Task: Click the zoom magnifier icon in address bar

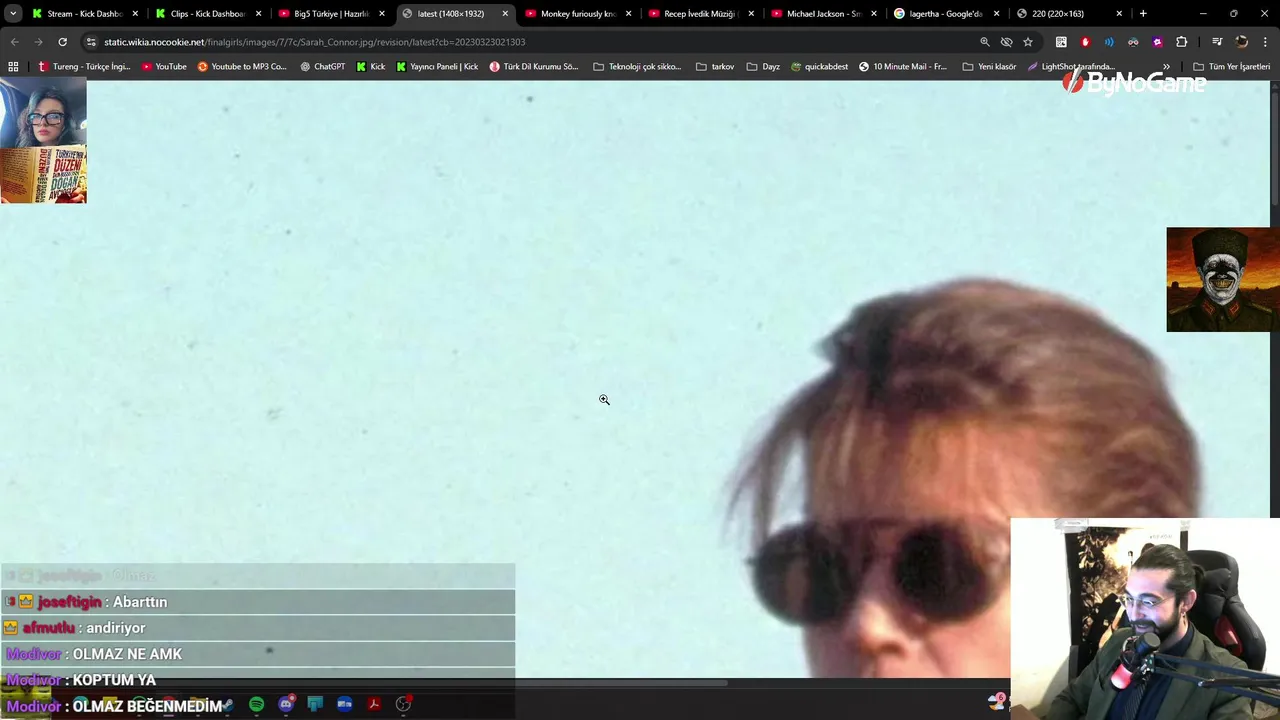Action: [x=984, y=42]
